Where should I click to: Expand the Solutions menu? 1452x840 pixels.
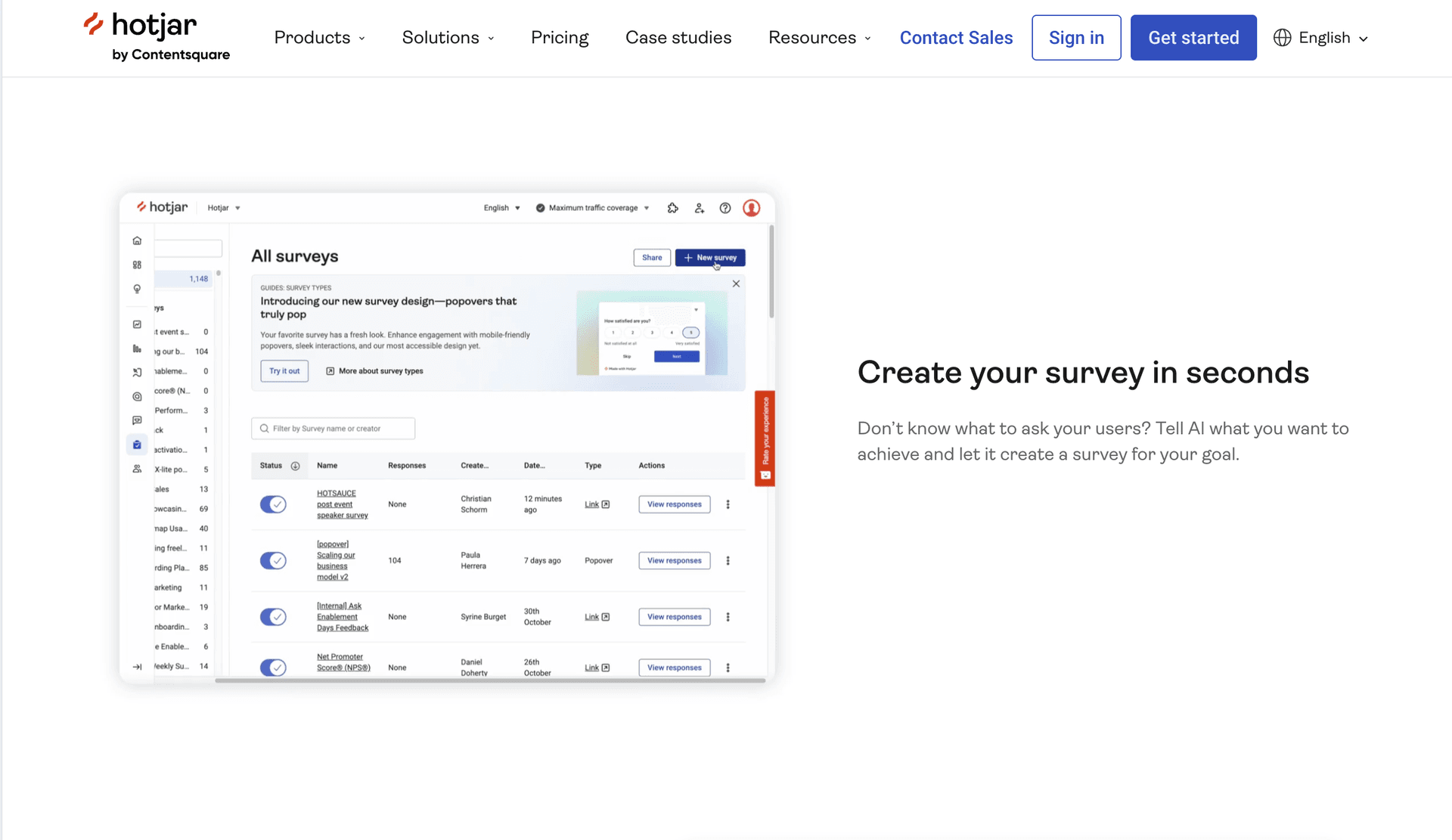click(448, 38)
